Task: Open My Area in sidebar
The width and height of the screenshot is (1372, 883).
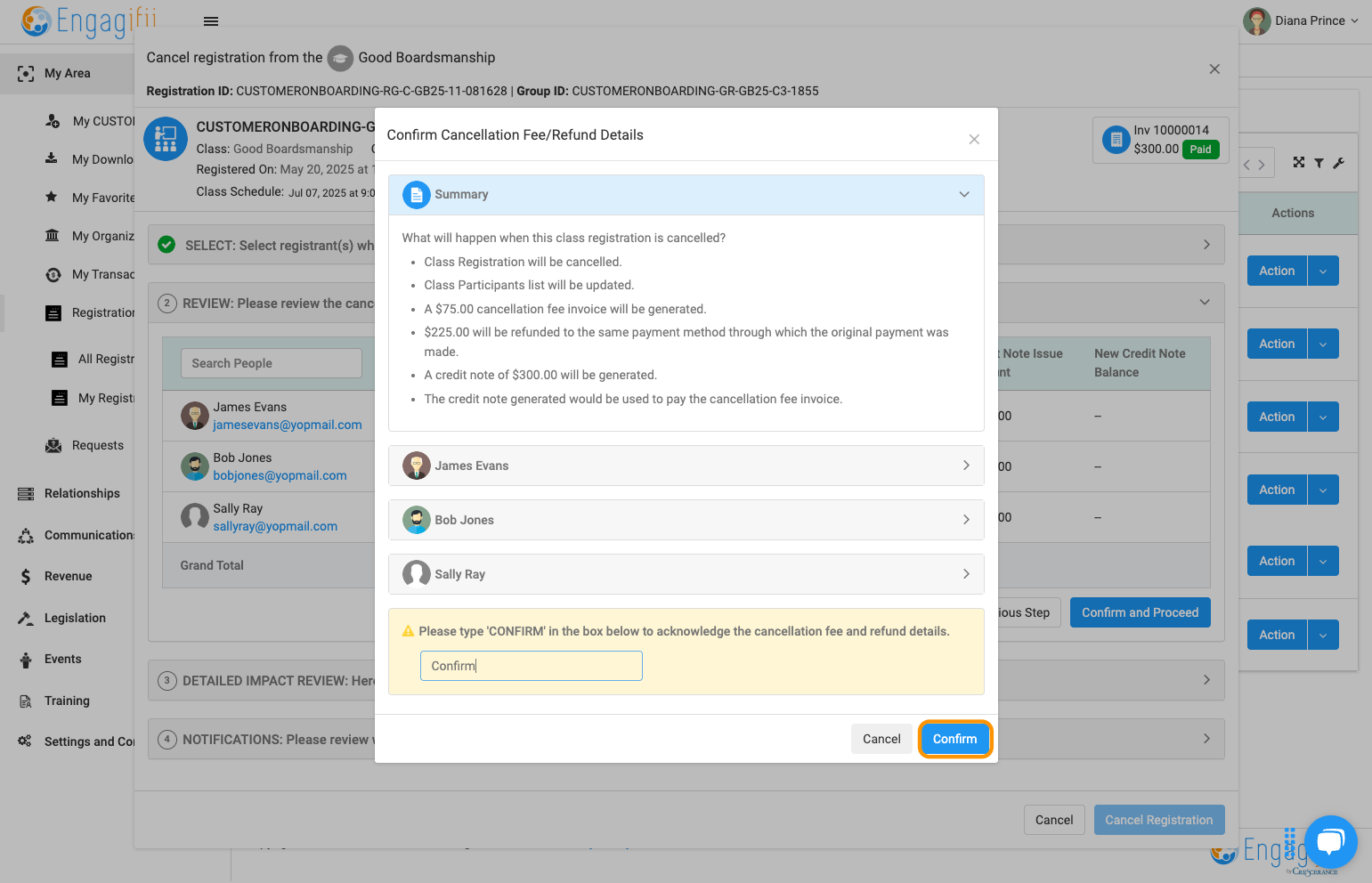Action: point(67,74)
